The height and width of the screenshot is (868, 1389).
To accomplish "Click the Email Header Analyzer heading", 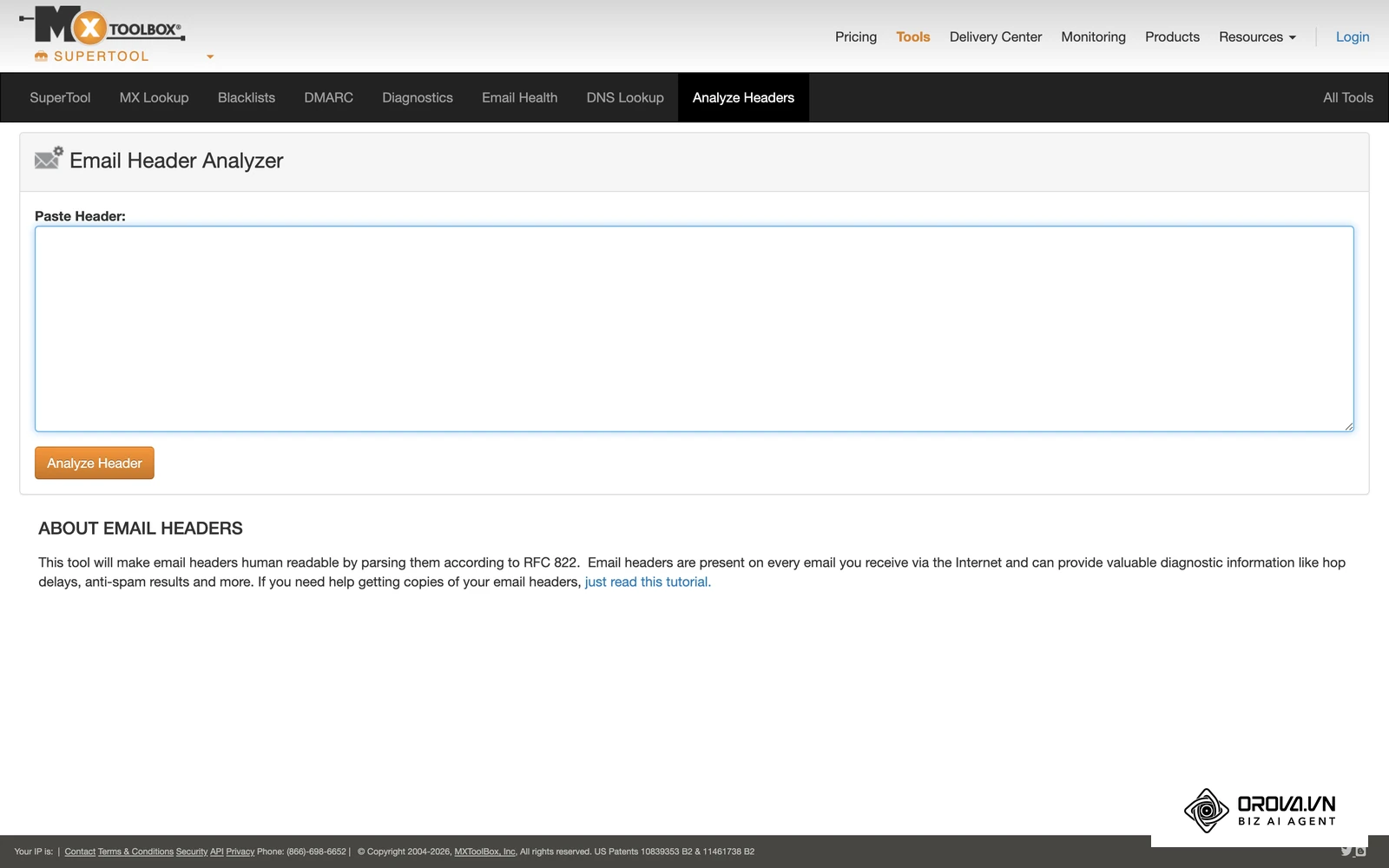I will (x=176, y=161).
